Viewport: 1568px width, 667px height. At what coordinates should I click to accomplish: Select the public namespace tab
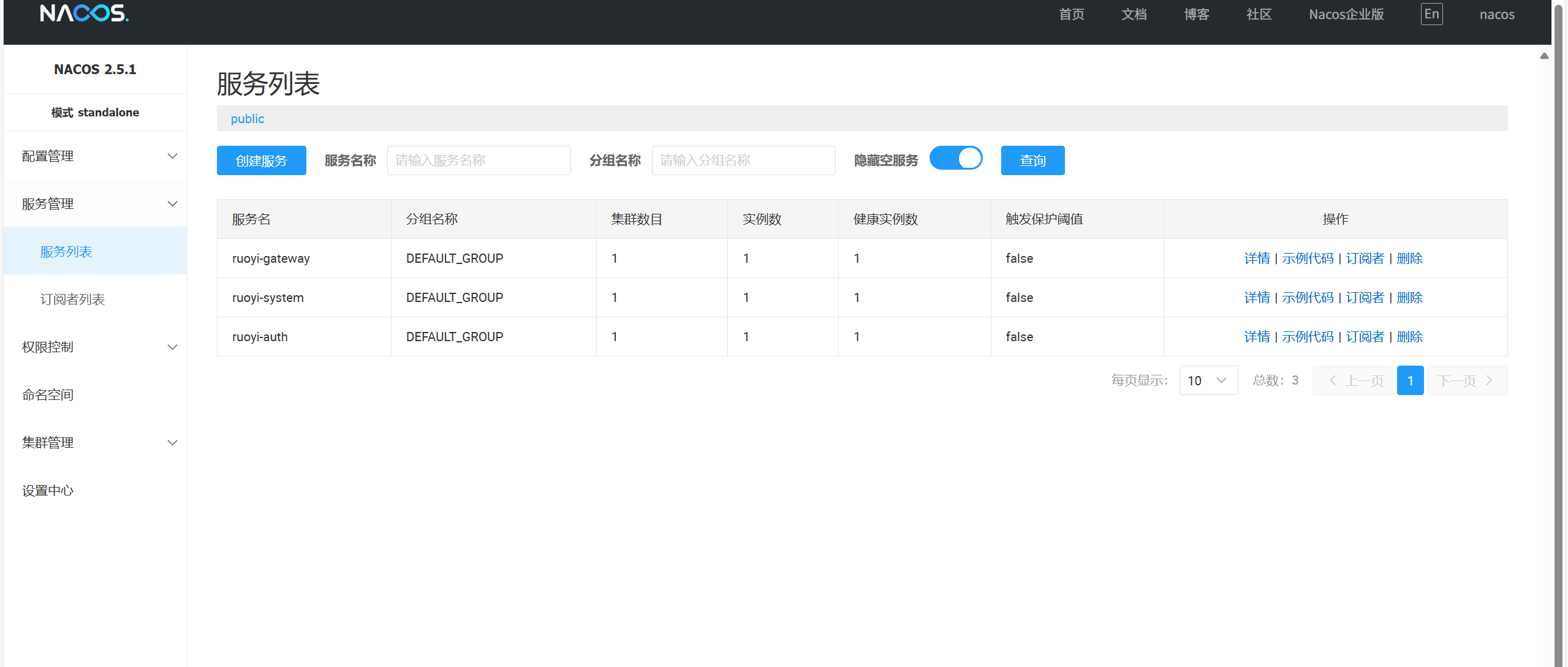point(248,119)
